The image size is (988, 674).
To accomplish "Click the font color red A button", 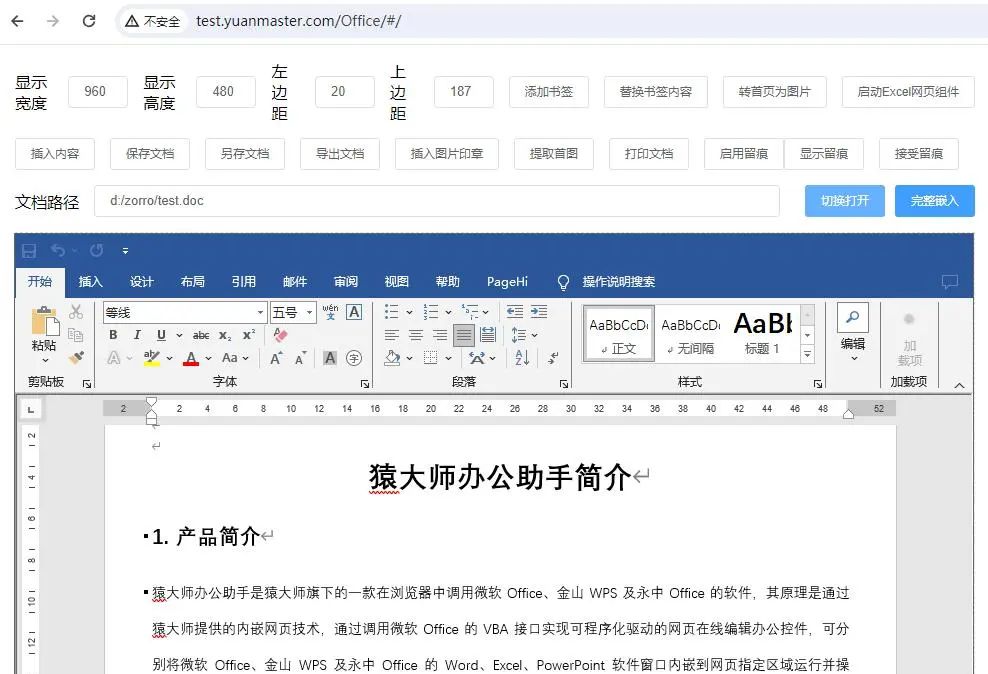I will 191,358.
